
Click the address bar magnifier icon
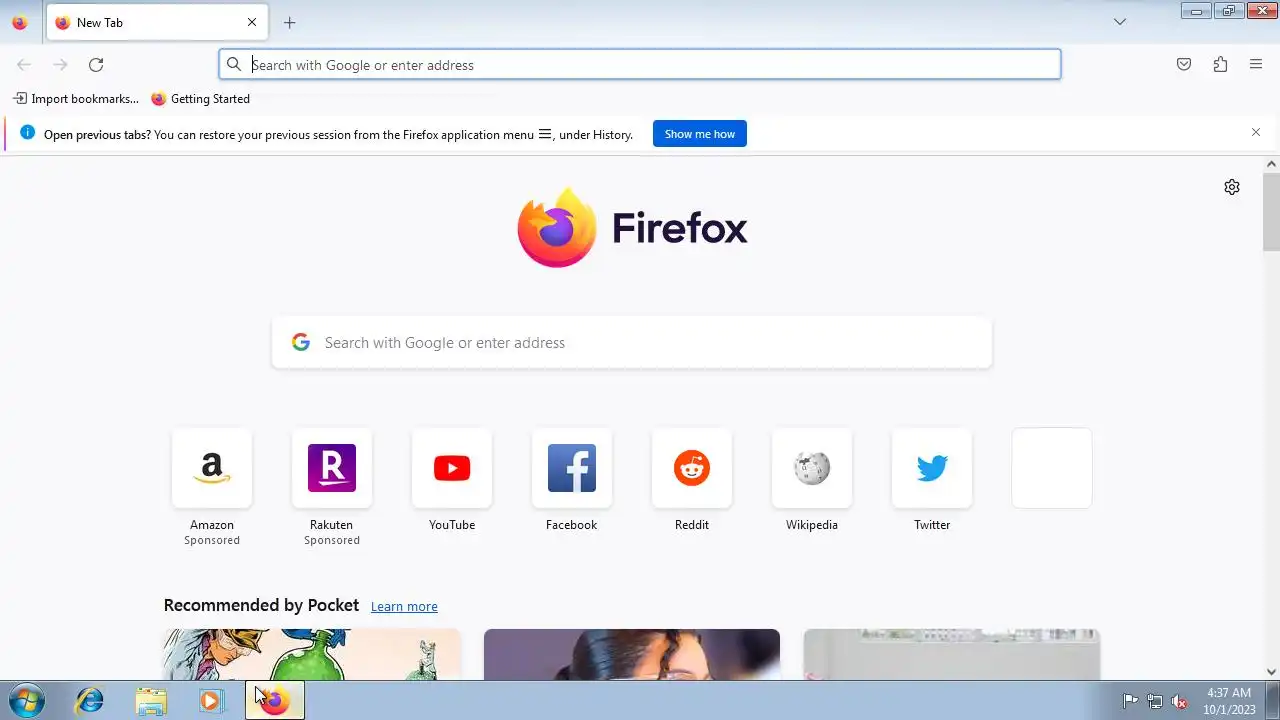tap(234, 65)
